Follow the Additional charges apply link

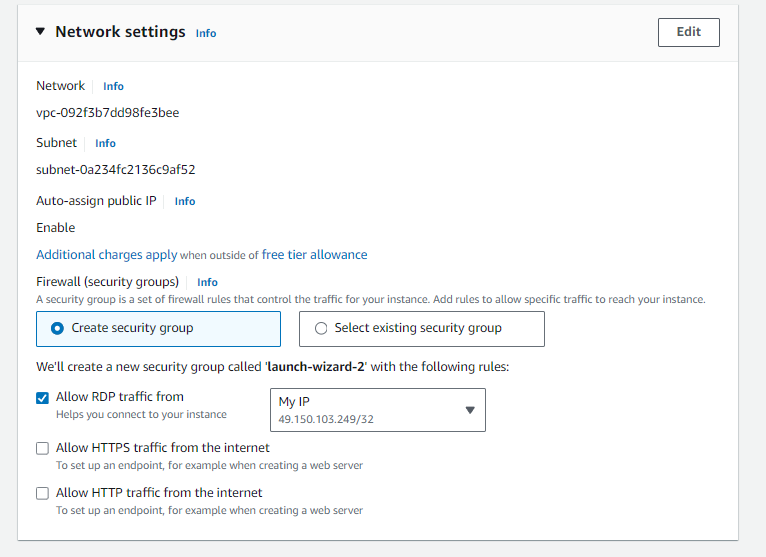[x=106, y=255]
